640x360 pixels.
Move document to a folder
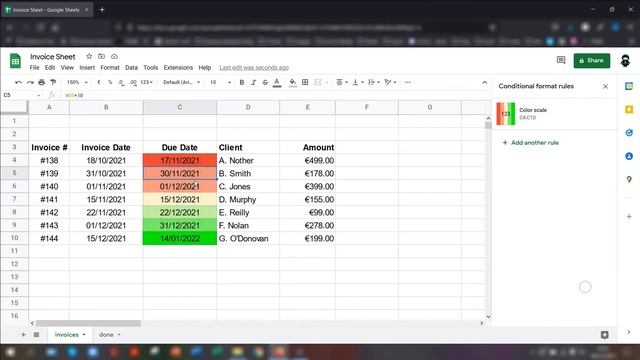[x=101, y=56]
